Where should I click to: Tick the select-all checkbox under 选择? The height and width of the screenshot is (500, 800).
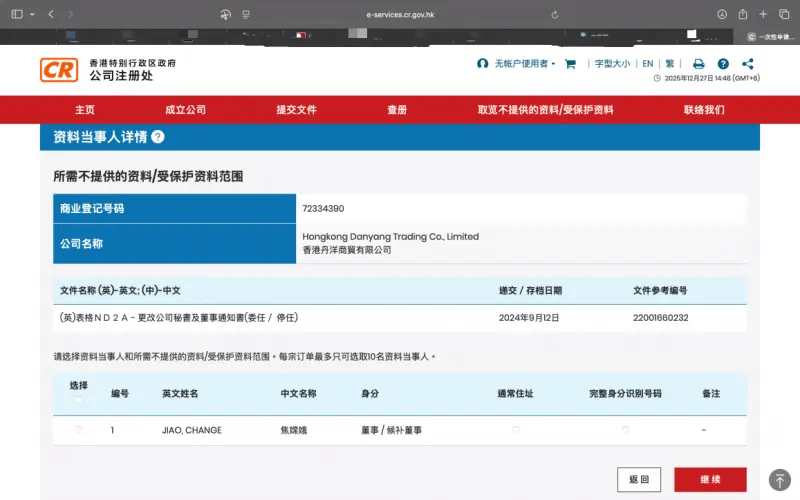[x=79, y=402]
